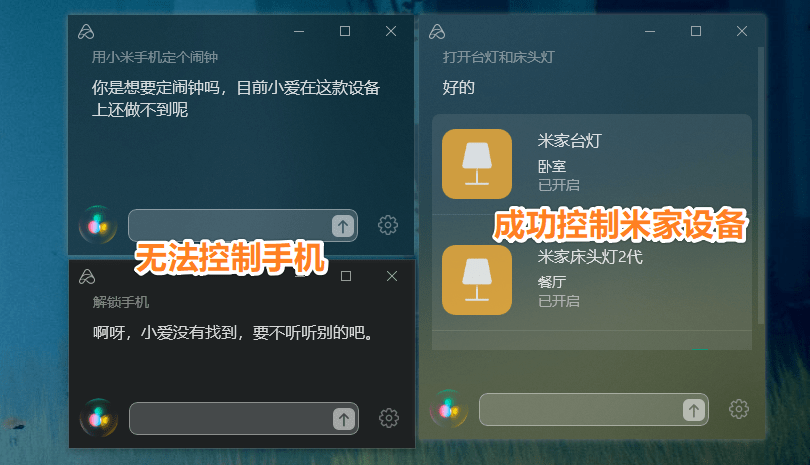Open settings gear in the 解锁手机 window
The height and width of the screenshot is (465, 810).
point(389,418)
